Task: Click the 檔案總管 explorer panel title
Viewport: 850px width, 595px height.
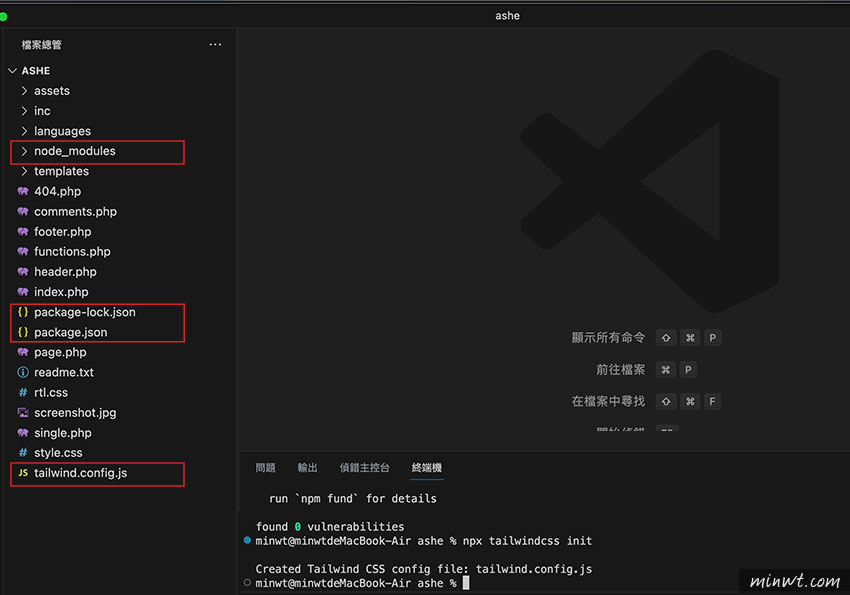Action: pyautogui.click(x=42, y=44)
